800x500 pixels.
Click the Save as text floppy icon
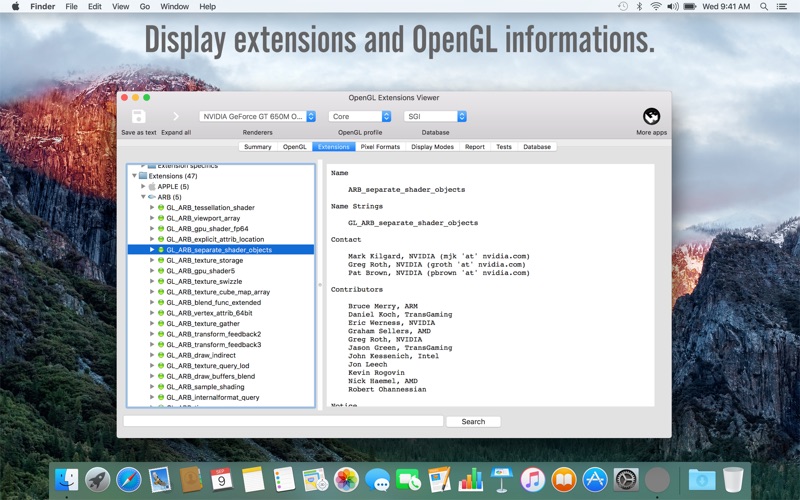point(138,117)
